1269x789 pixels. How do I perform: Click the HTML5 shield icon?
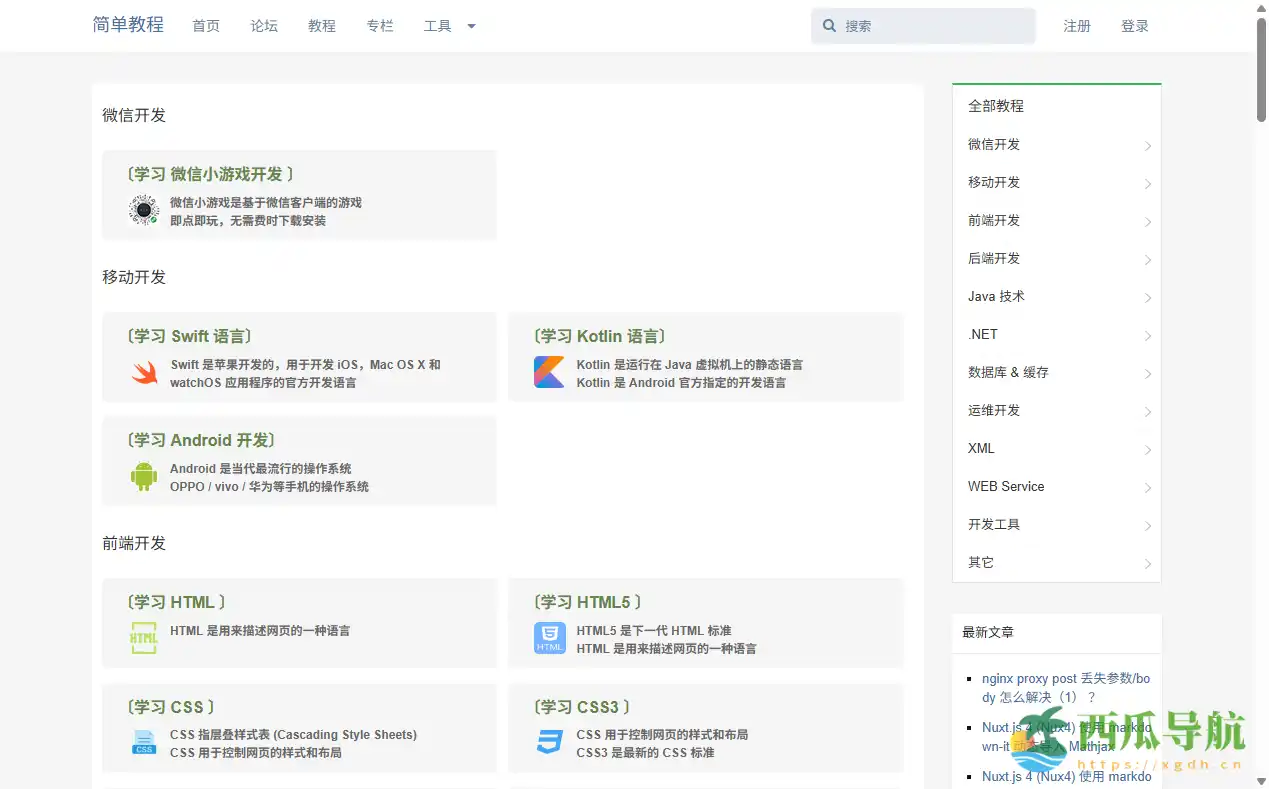click(x=549, y=638)
